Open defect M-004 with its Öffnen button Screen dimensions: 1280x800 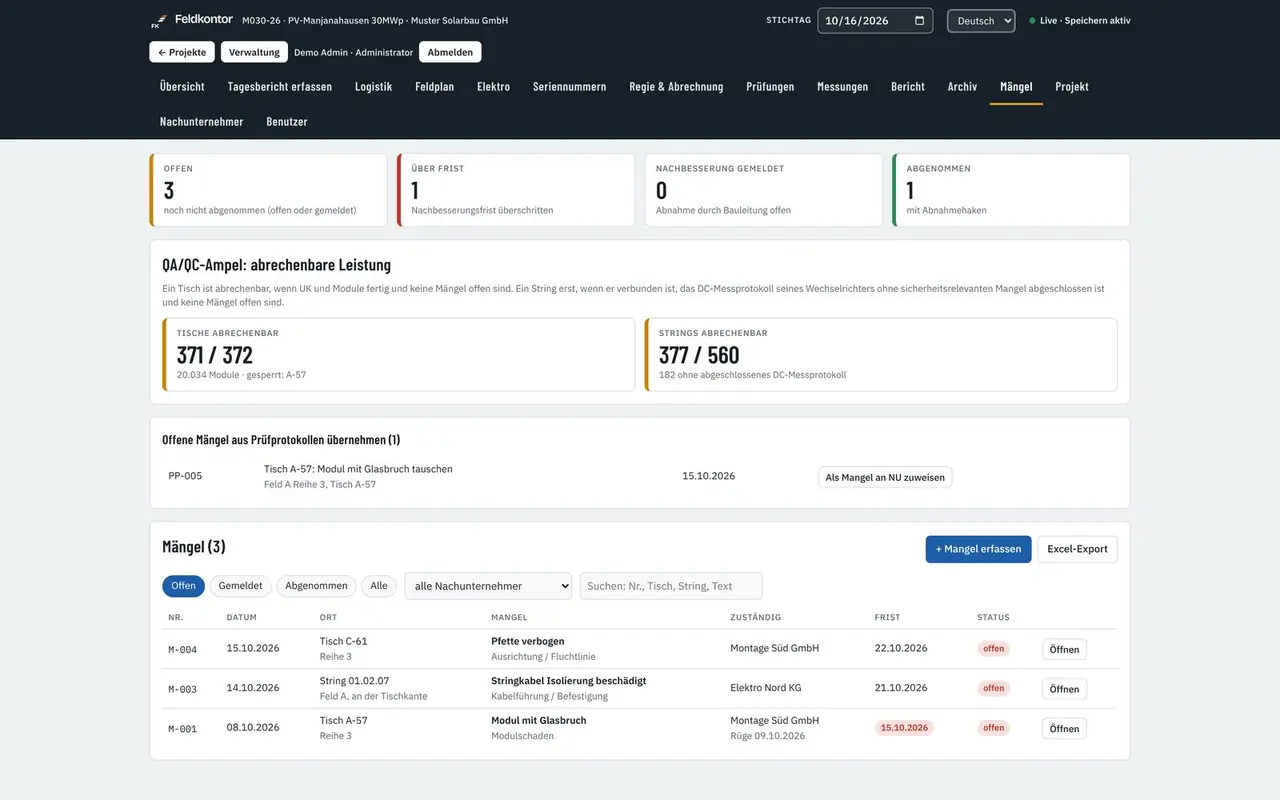(1064, 649)
